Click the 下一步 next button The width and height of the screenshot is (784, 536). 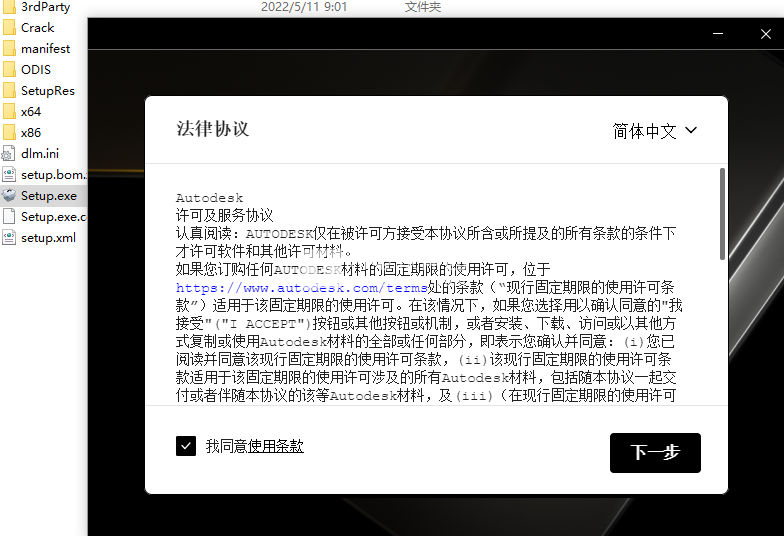point(655,452)
